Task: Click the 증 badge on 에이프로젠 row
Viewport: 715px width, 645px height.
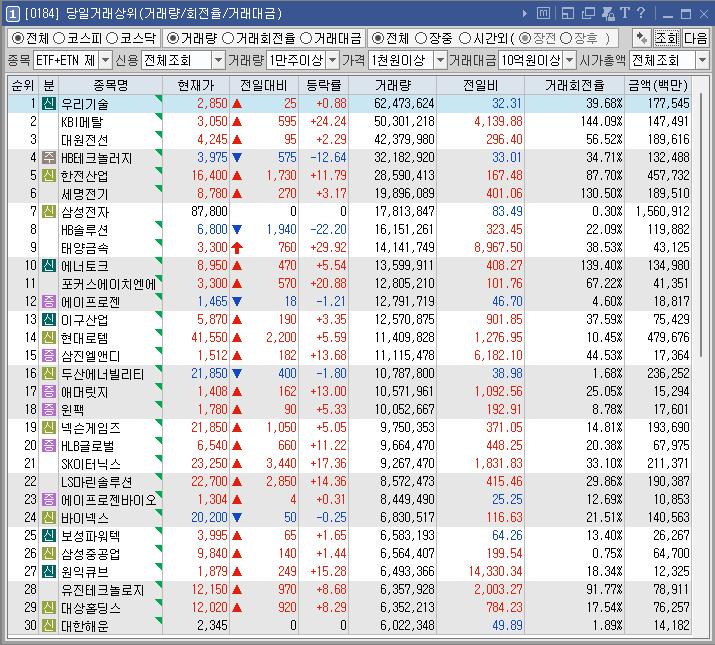Action: [x=49, y=301]
